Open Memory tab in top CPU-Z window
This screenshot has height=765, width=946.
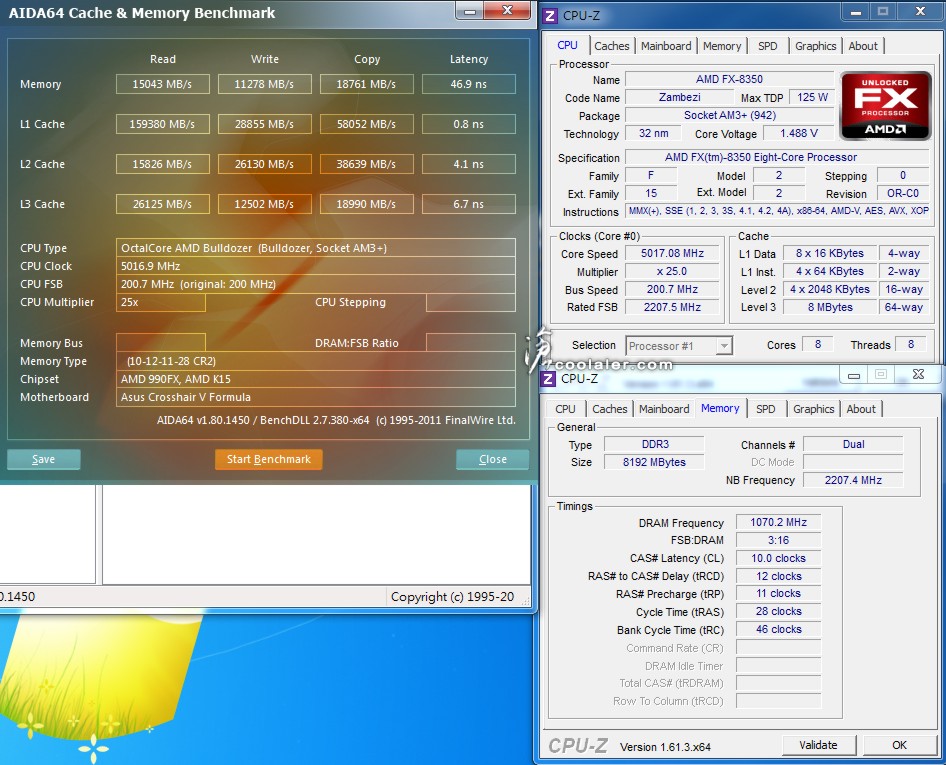coord(722,46)
